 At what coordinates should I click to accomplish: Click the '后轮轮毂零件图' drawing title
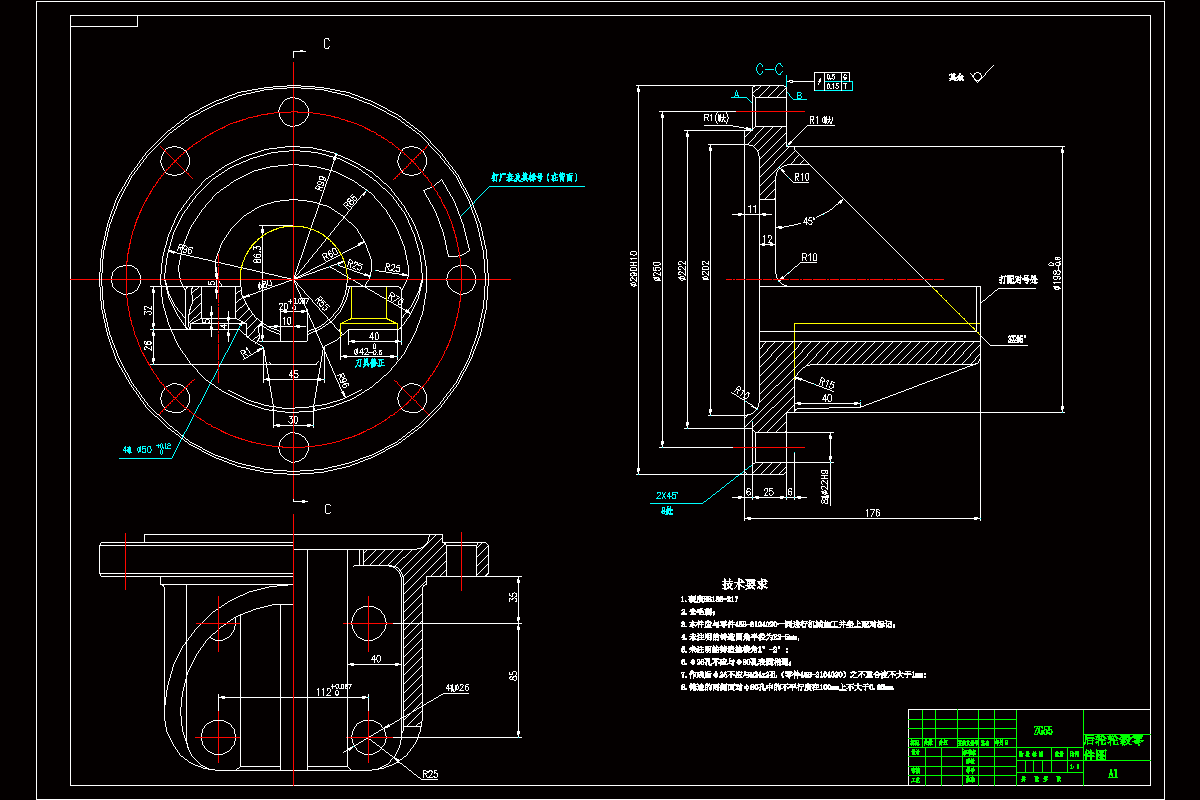(1116, 749)
